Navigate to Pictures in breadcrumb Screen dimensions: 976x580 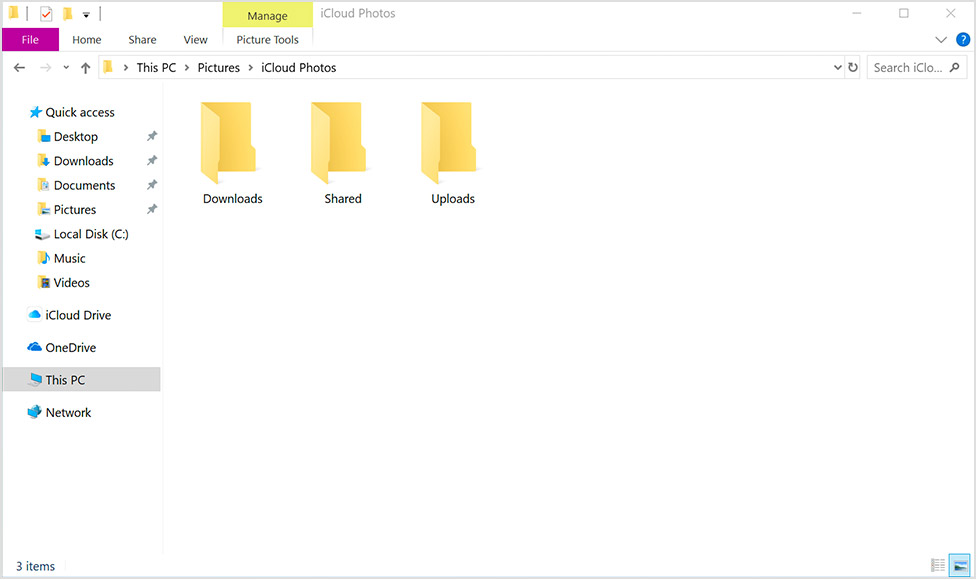[x=218, y=68]
